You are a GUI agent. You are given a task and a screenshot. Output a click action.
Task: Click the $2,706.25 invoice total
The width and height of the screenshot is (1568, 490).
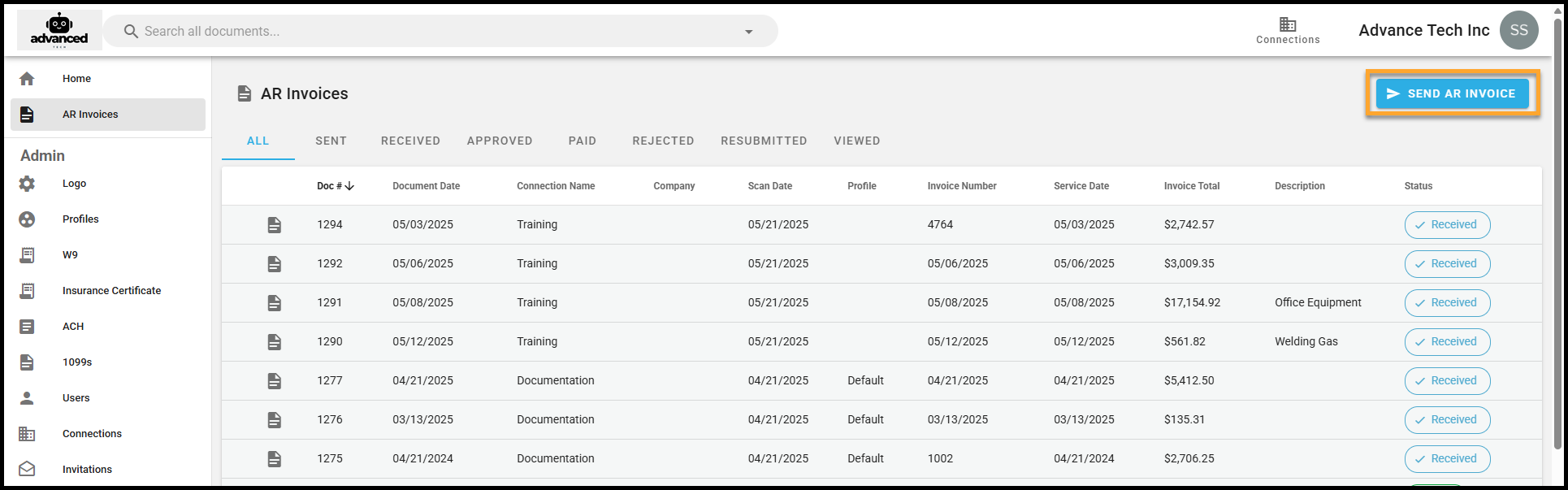(1189, 459)
